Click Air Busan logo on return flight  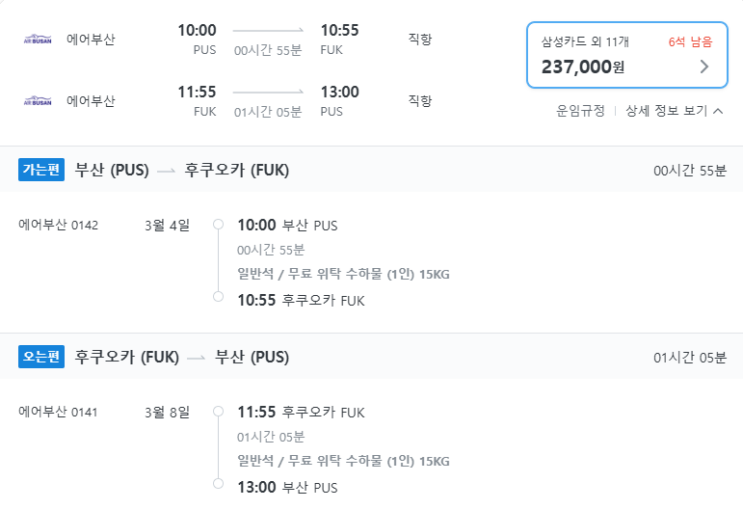(37, 101)
